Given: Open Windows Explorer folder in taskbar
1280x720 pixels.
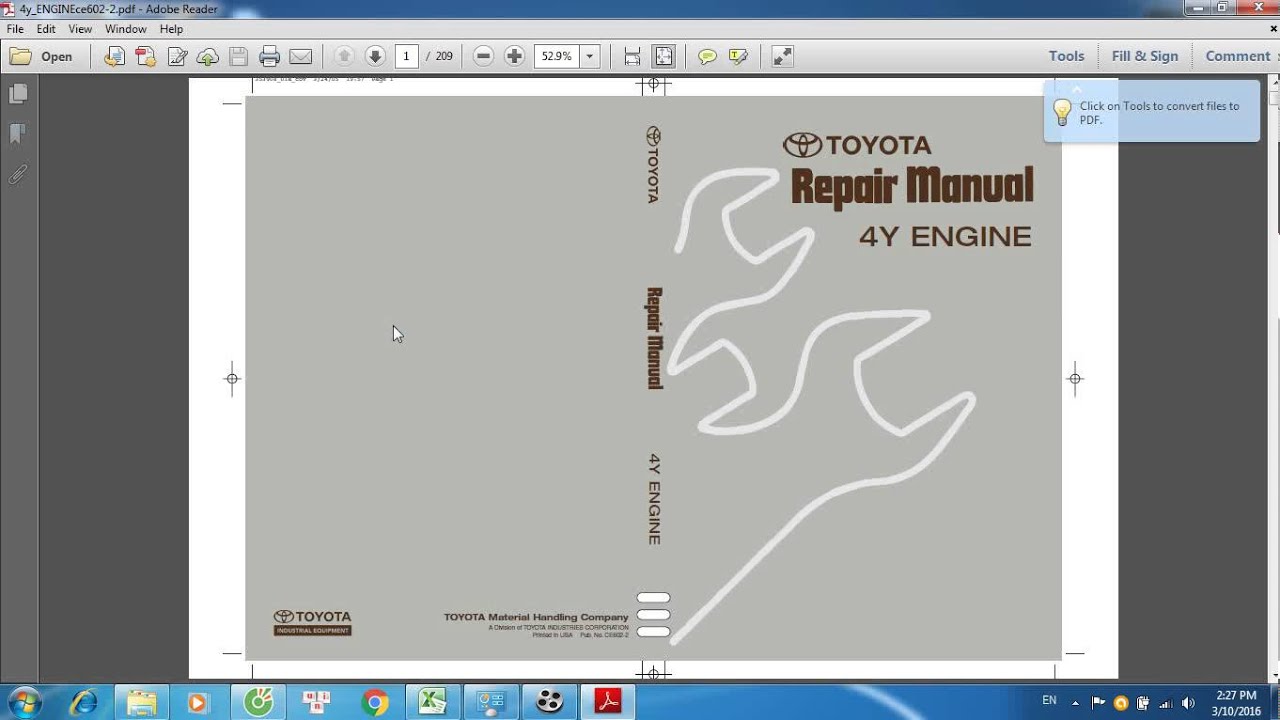Looking at the screenshot, I should coord(141,702).
